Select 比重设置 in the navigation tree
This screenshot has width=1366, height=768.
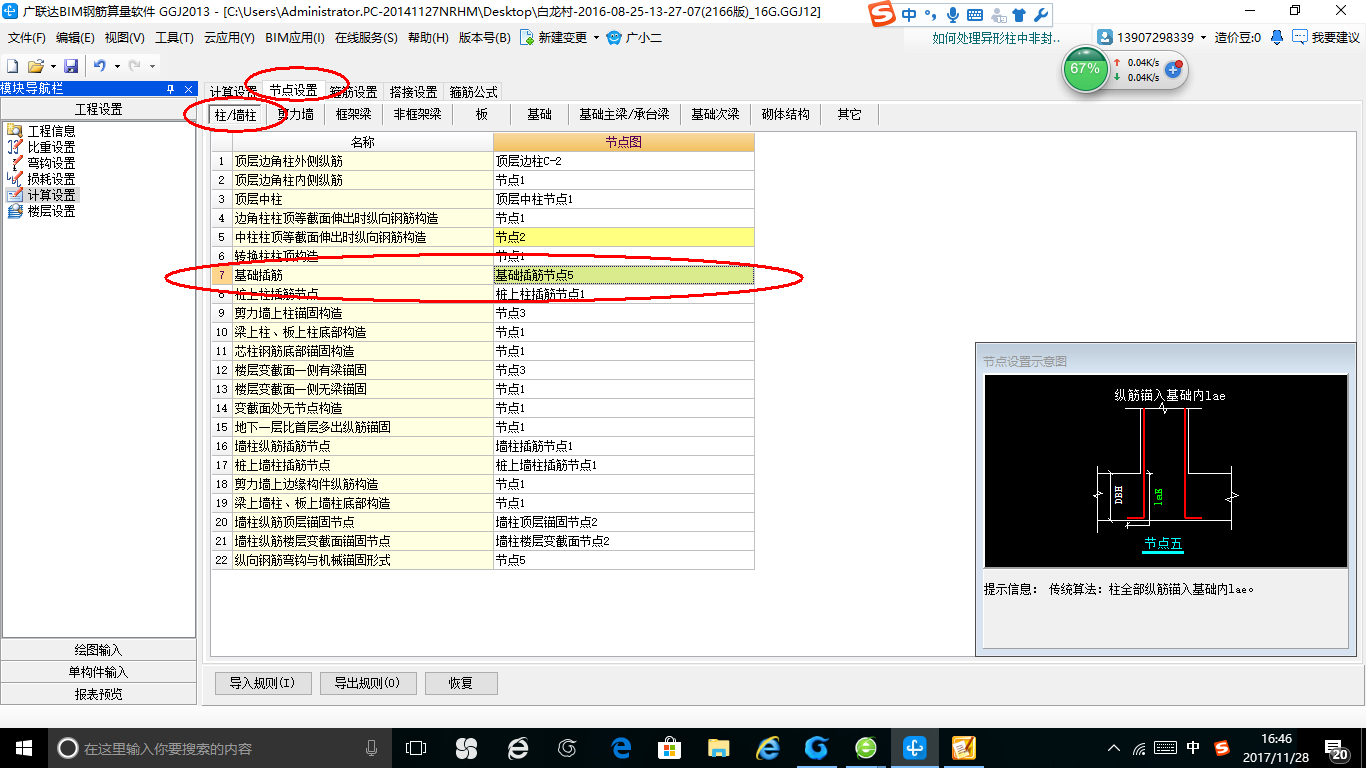pos(51,147)
